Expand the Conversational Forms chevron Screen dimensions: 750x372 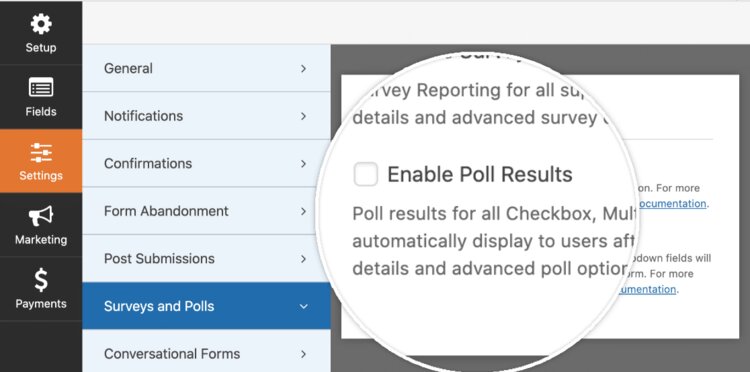click(303, 354)
